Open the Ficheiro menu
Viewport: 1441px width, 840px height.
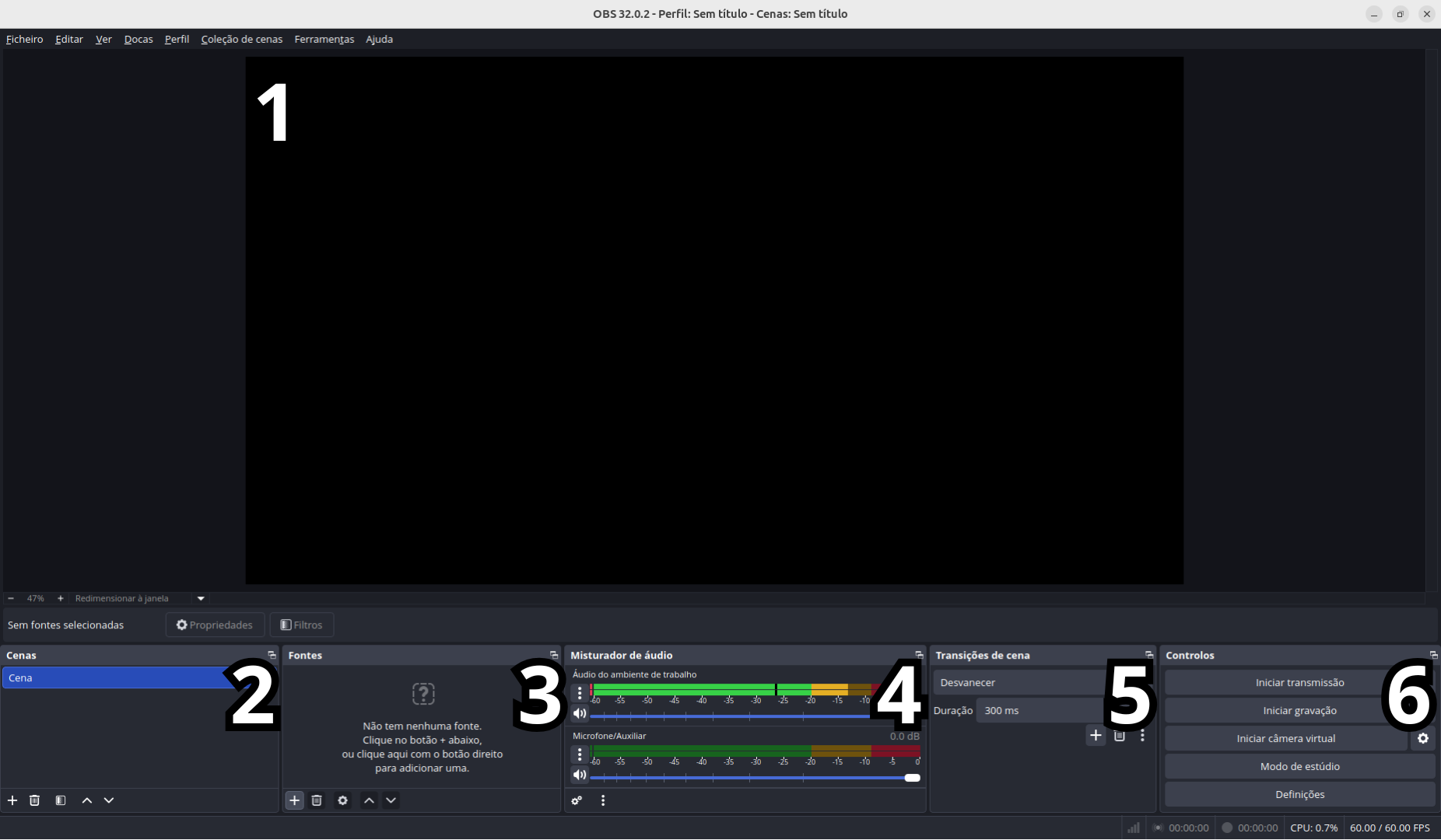pos(25,40)
